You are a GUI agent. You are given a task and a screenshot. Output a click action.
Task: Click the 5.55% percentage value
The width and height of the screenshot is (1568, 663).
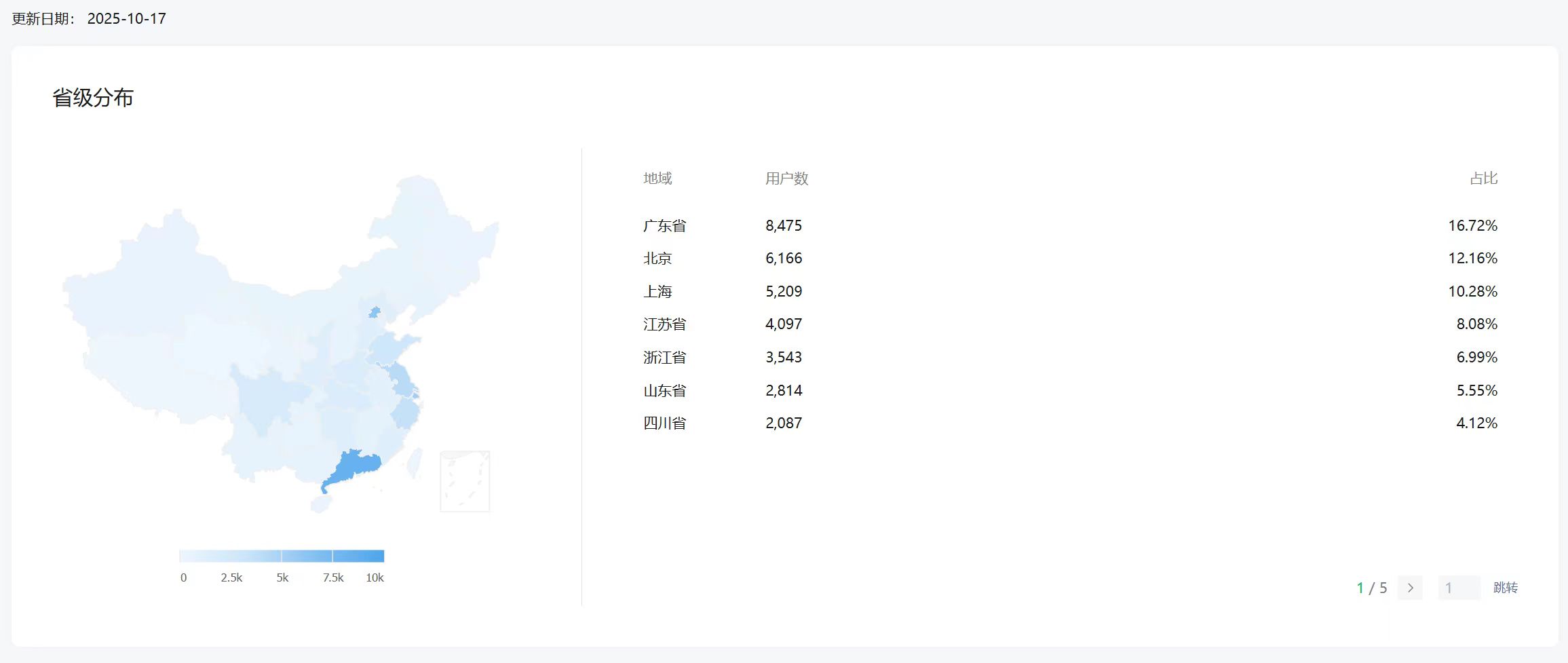pos(1477,391)
